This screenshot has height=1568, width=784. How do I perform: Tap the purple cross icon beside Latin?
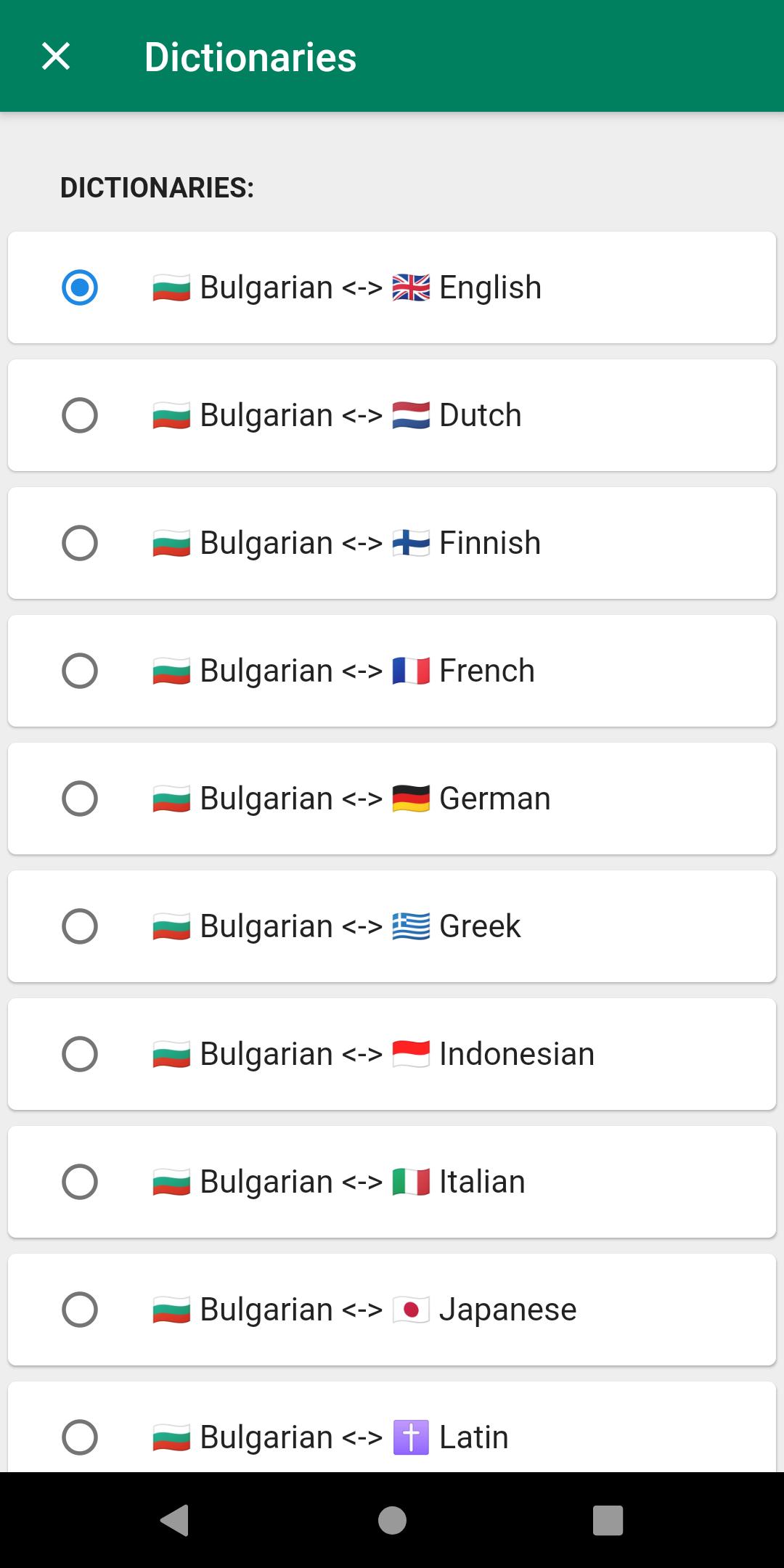click(411, 1438)
